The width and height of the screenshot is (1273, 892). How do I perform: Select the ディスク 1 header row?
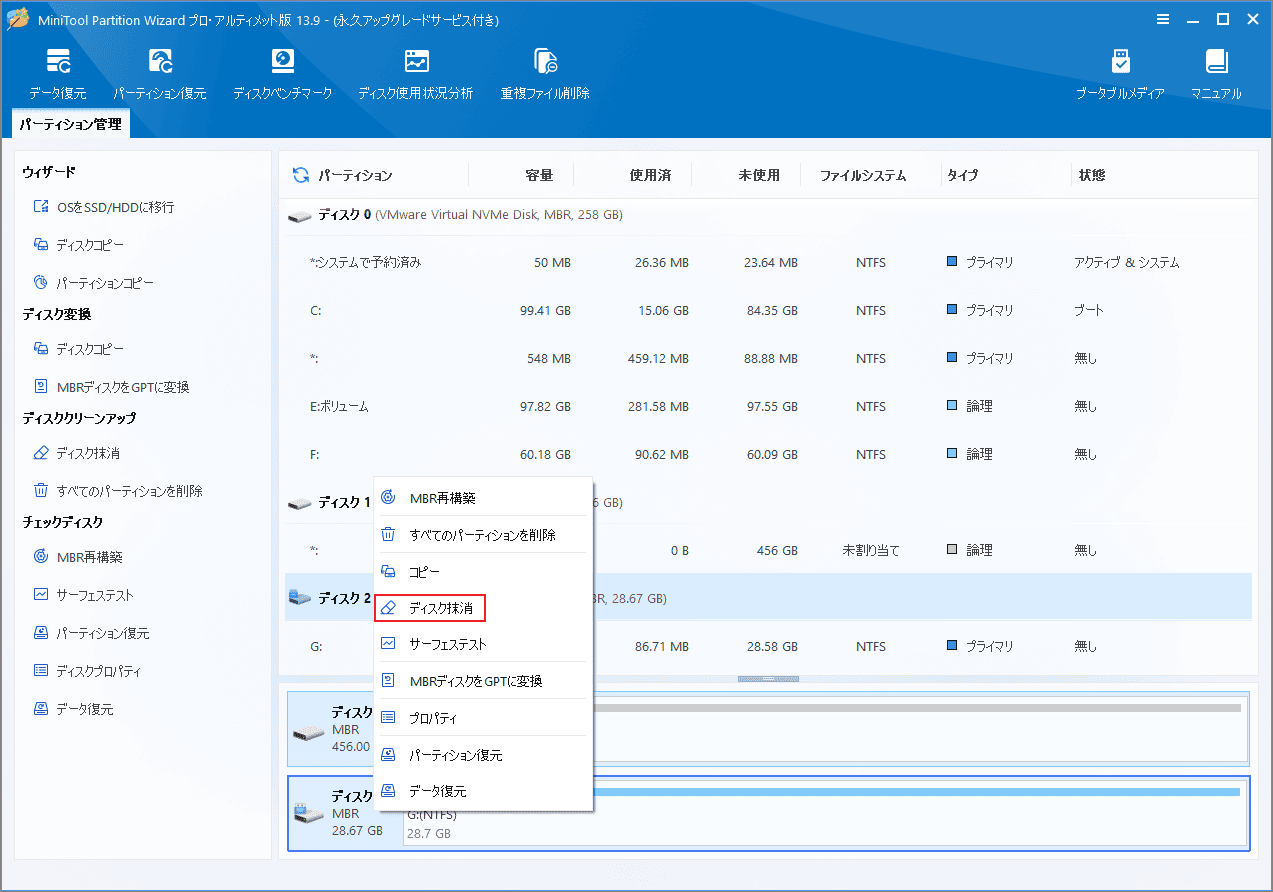click(x=768, y=503)
